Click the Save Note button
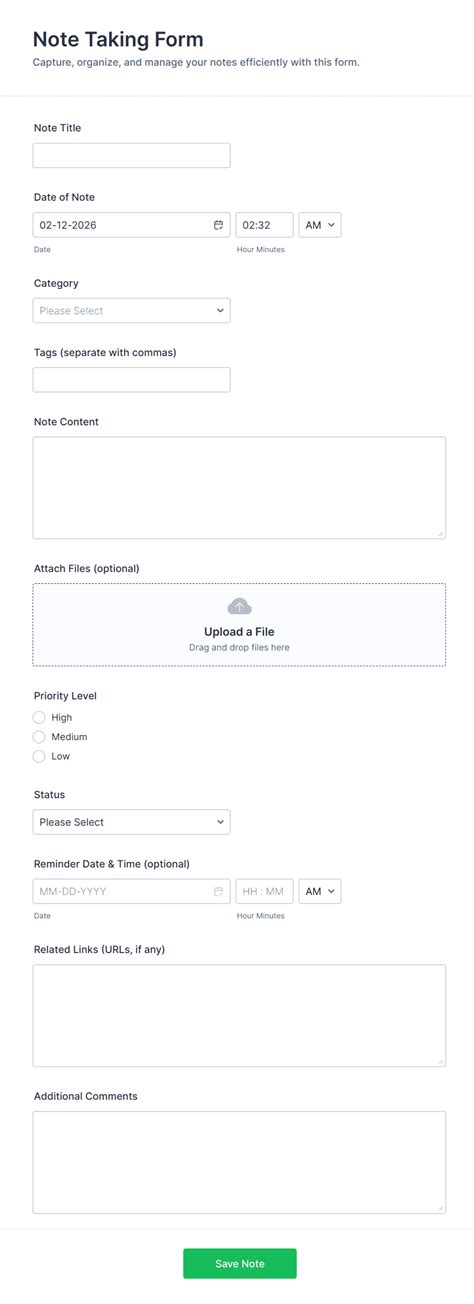 [240, 1263]
